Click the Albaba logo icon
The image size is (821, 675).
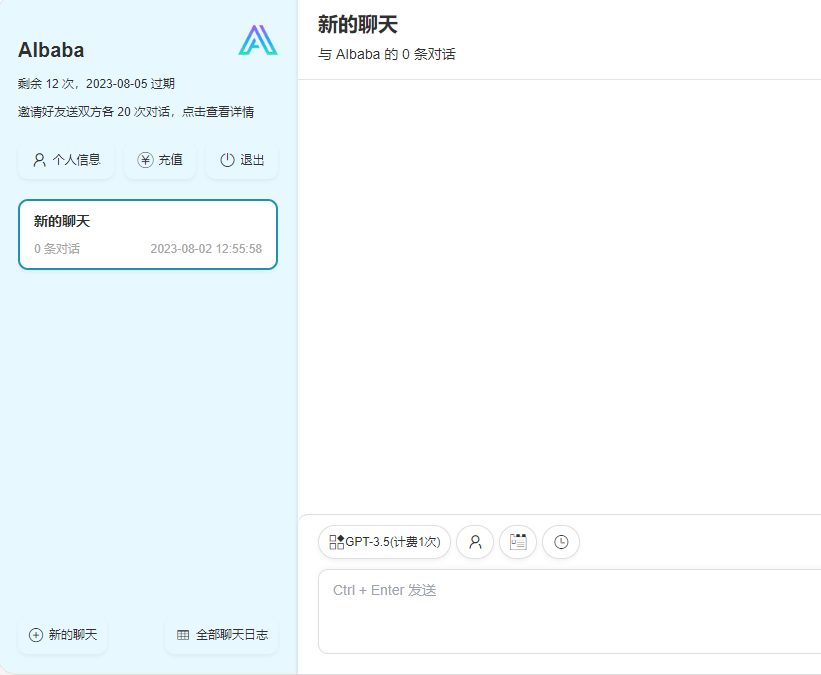pyautogui.click(x=258, y=40)
